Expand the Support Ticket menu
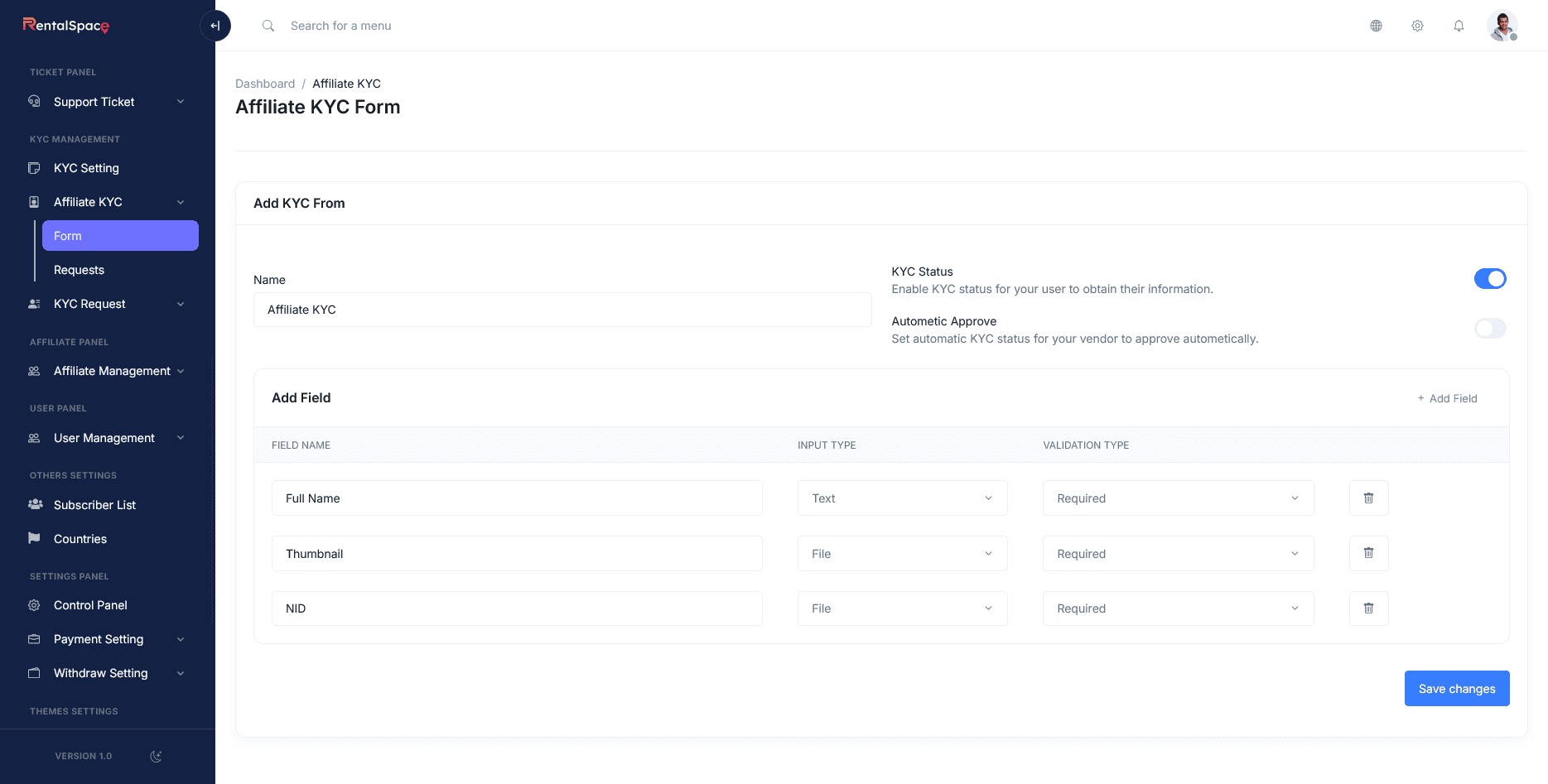 (x=108, y=102)
